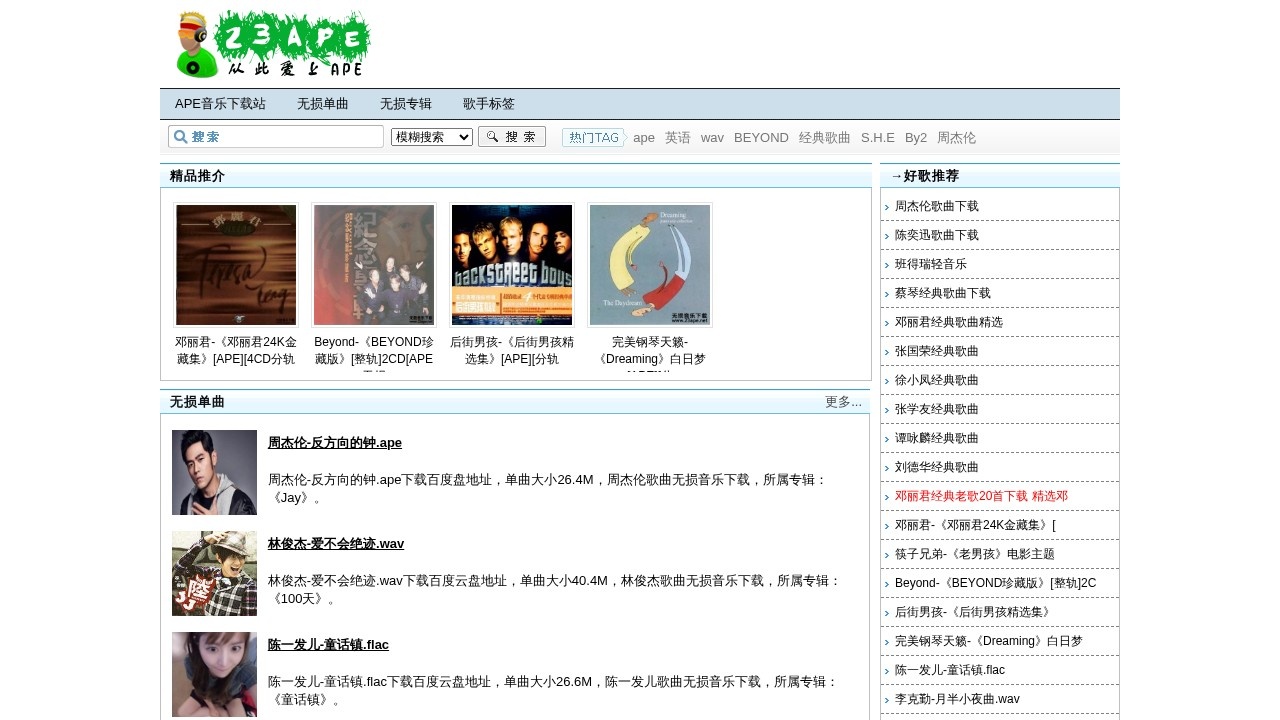
Task: Open 陈奕迅歌曲下载 in the sidebar
Action: tap(937, 235)
